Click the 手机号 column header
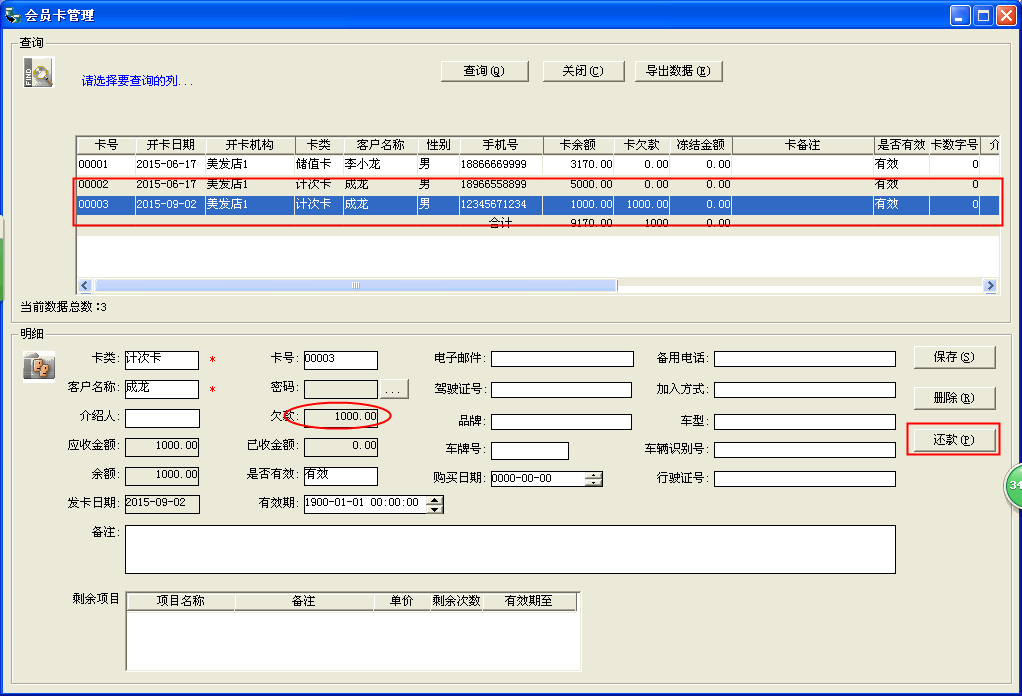 point(501,145)
